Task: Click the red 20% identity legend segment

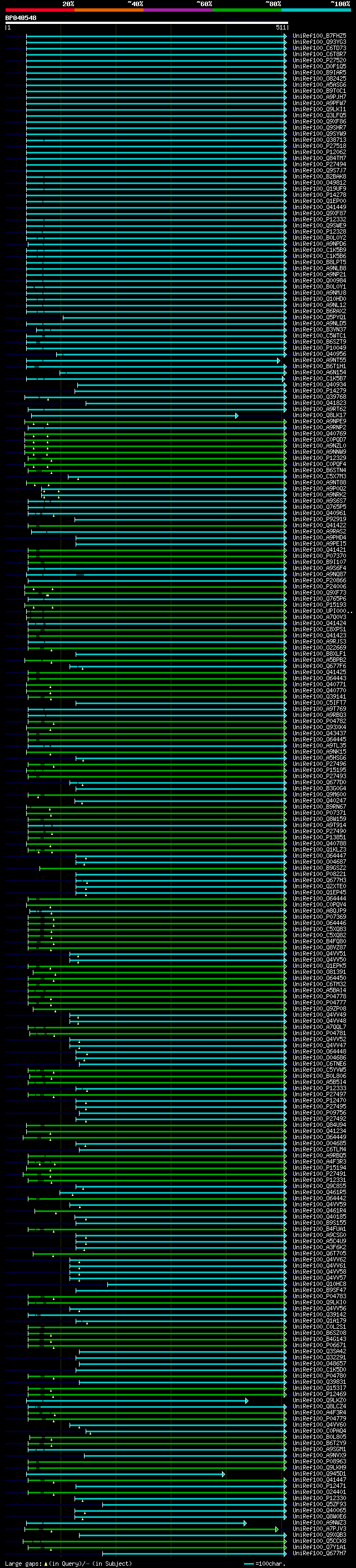Action: 39,10
